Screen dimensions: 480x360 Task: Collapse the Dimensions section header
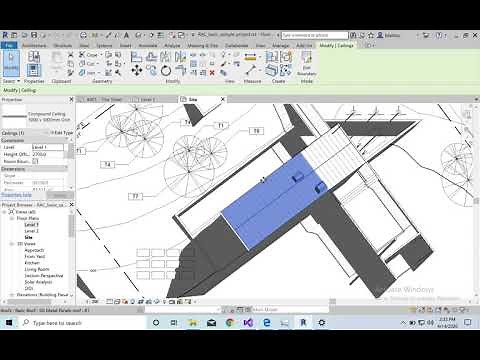34,169
